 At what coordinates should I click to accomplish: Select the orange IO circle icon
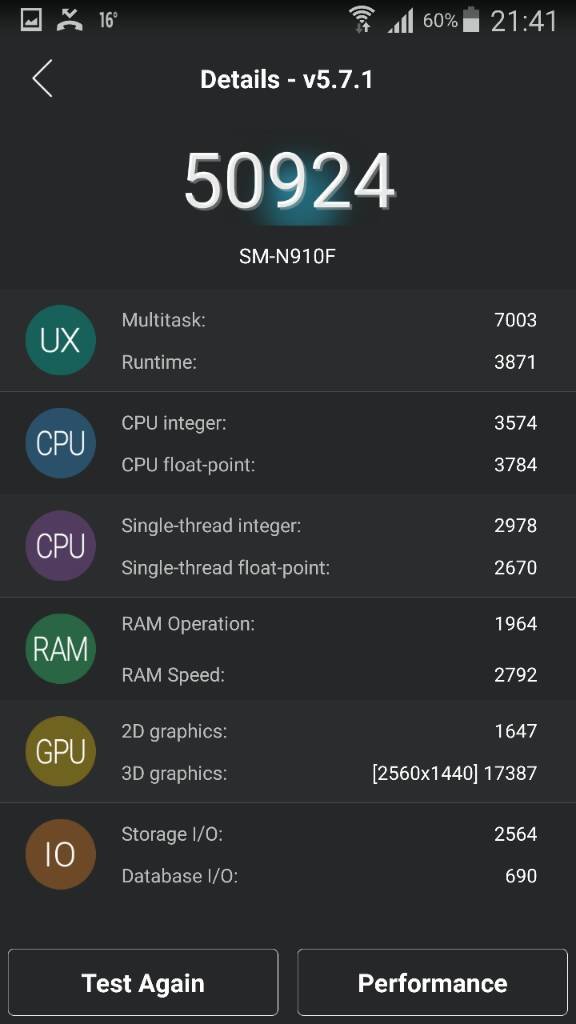point(60,854)
